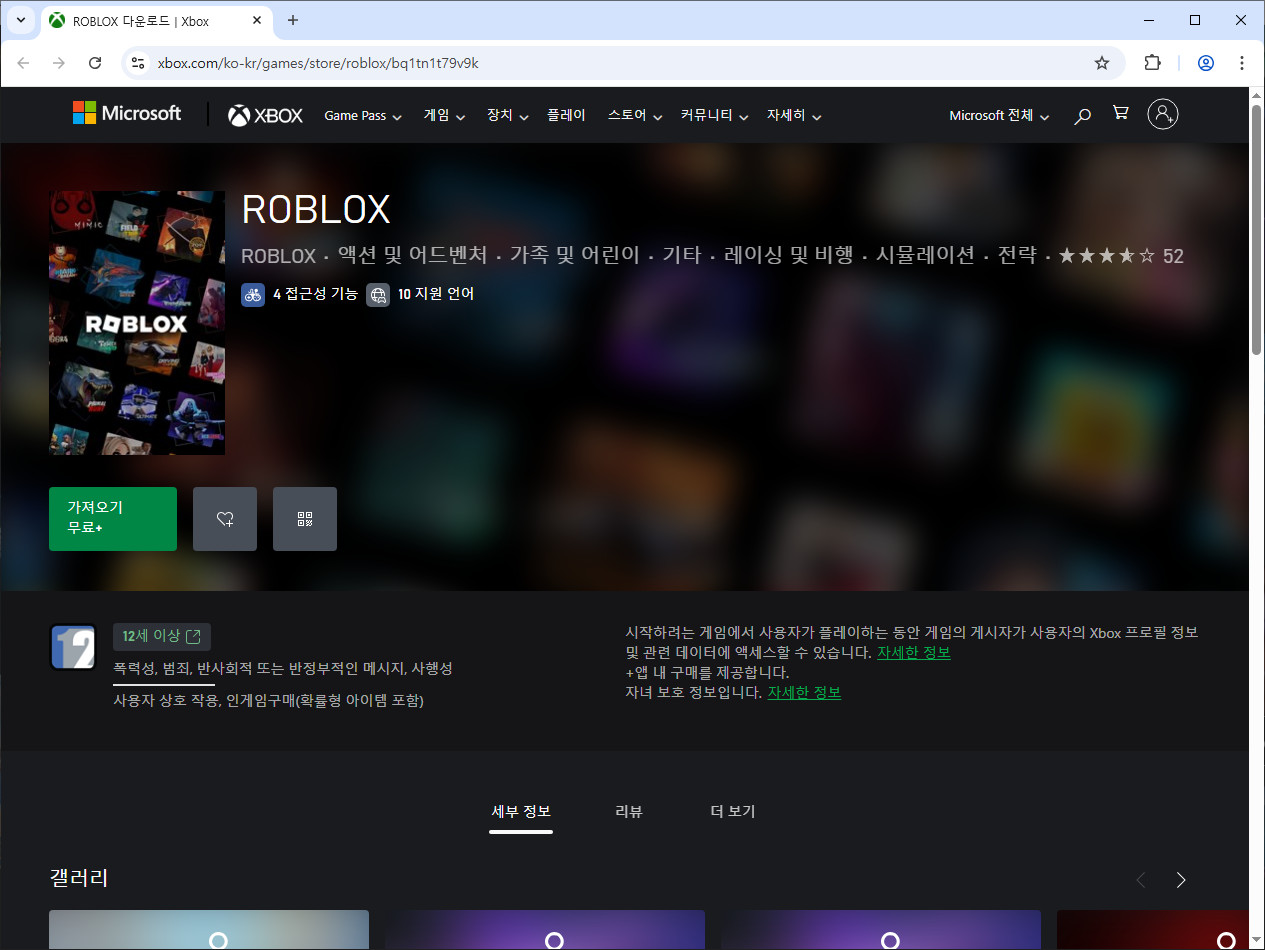This screenshot has height=950, width=1265.
Task: Open Chrome profile avatar icon
Action: click(x=1206, y=63)
